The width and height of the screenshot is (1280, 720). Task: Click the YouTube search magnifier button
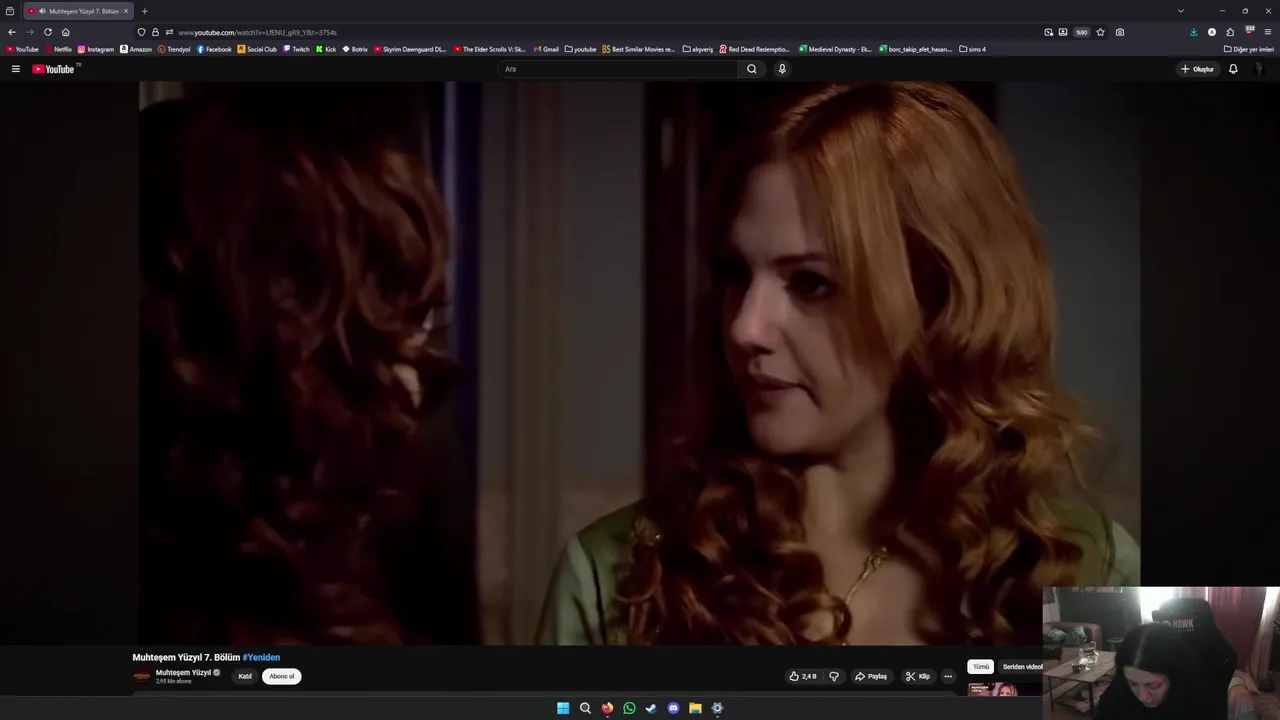click(x=751, y=69)
